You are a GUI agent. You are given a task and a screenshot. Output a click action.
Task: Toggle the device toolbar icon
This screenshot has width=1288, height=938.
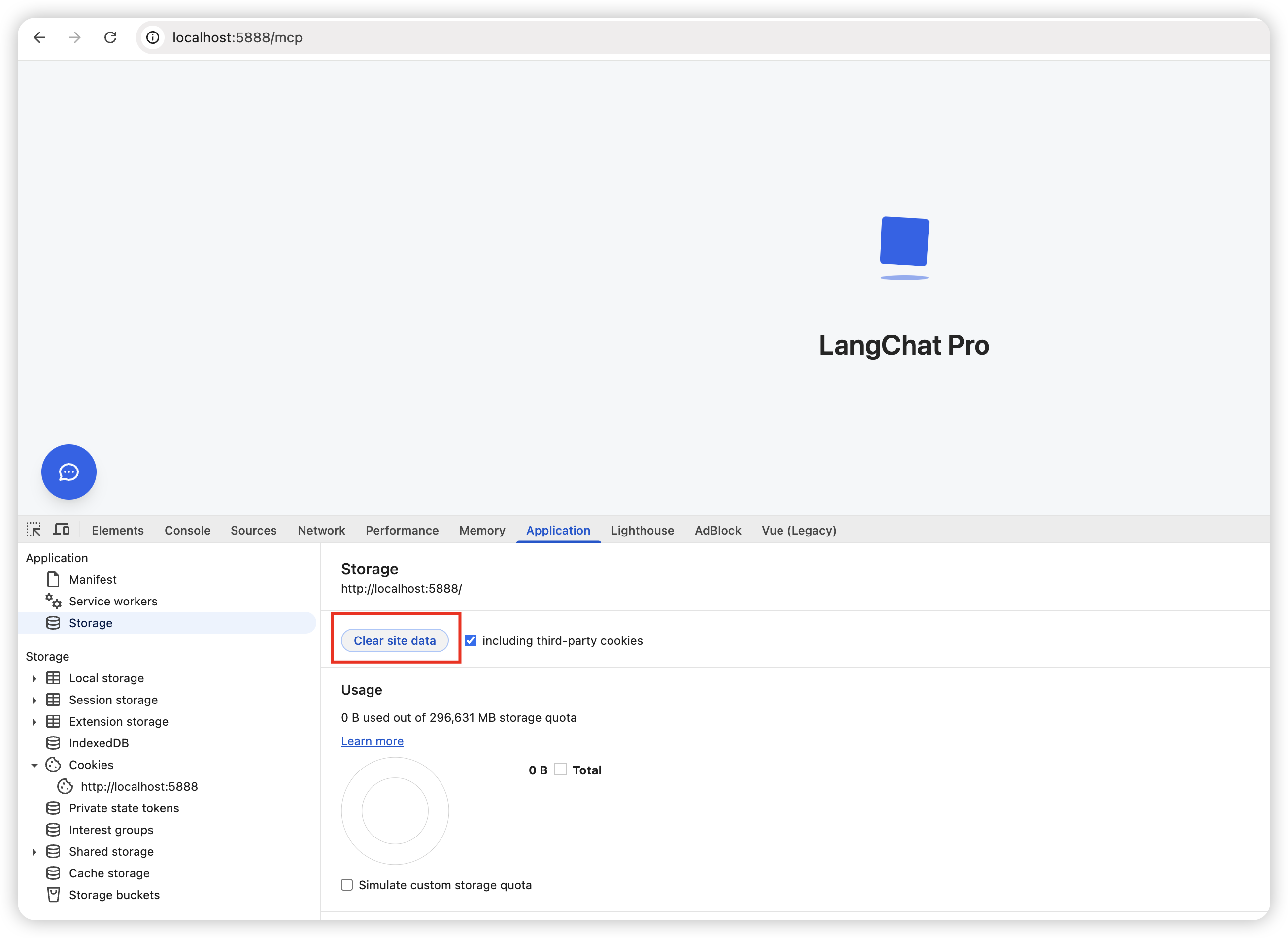pos(61,530)
